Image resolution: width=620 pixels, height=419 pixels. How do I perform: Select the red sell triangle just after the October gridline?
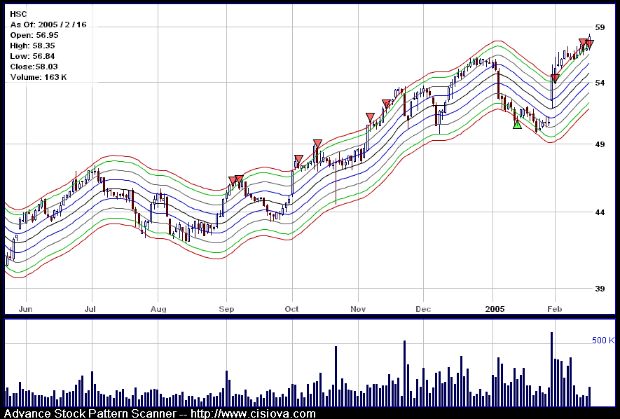299,160
